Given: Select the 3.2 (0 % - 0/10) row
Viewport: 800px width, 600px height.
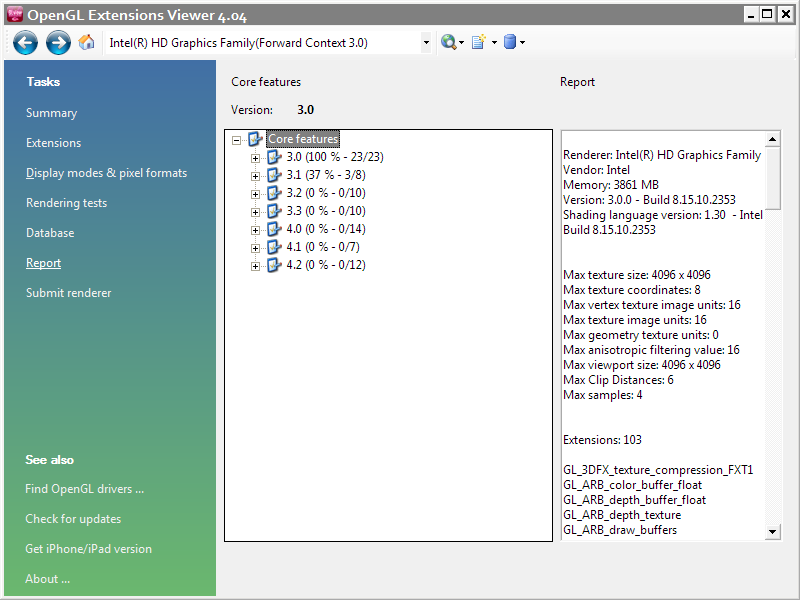Looking at the screenshot, I should [x=326, y=193].
